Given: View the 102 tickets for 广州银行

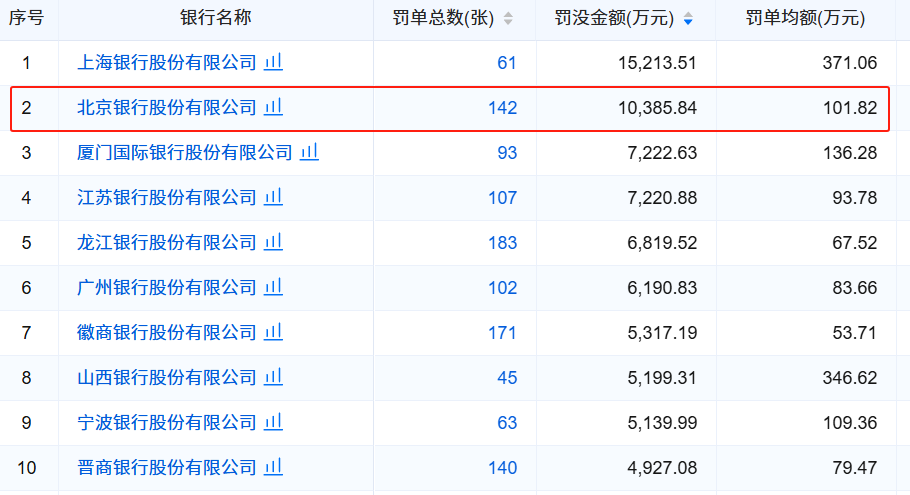Looking at the screenshot, I should click(x=503, y=288).
